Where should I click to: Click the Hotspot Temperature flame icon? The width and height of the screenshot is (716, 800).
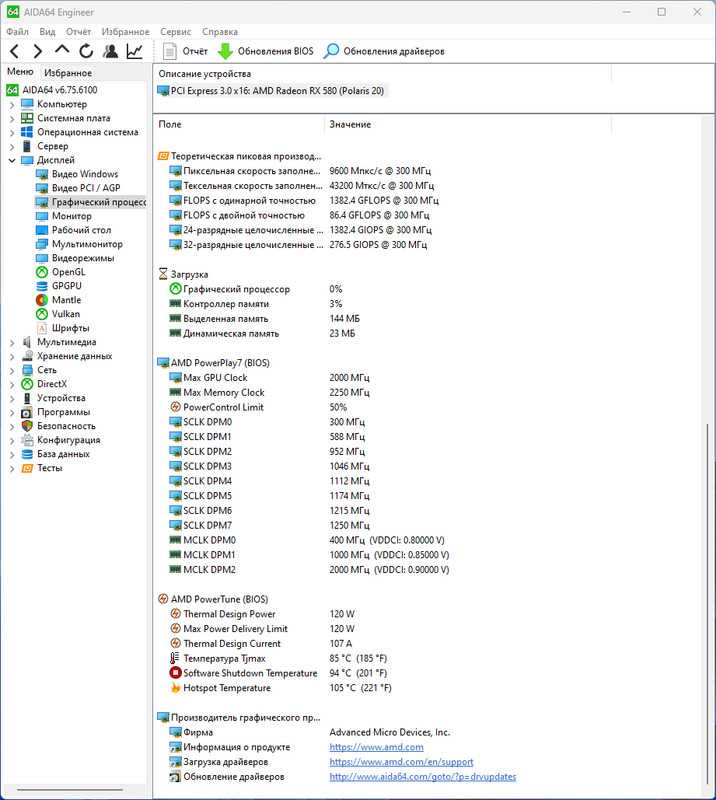[x=176, y=688]
